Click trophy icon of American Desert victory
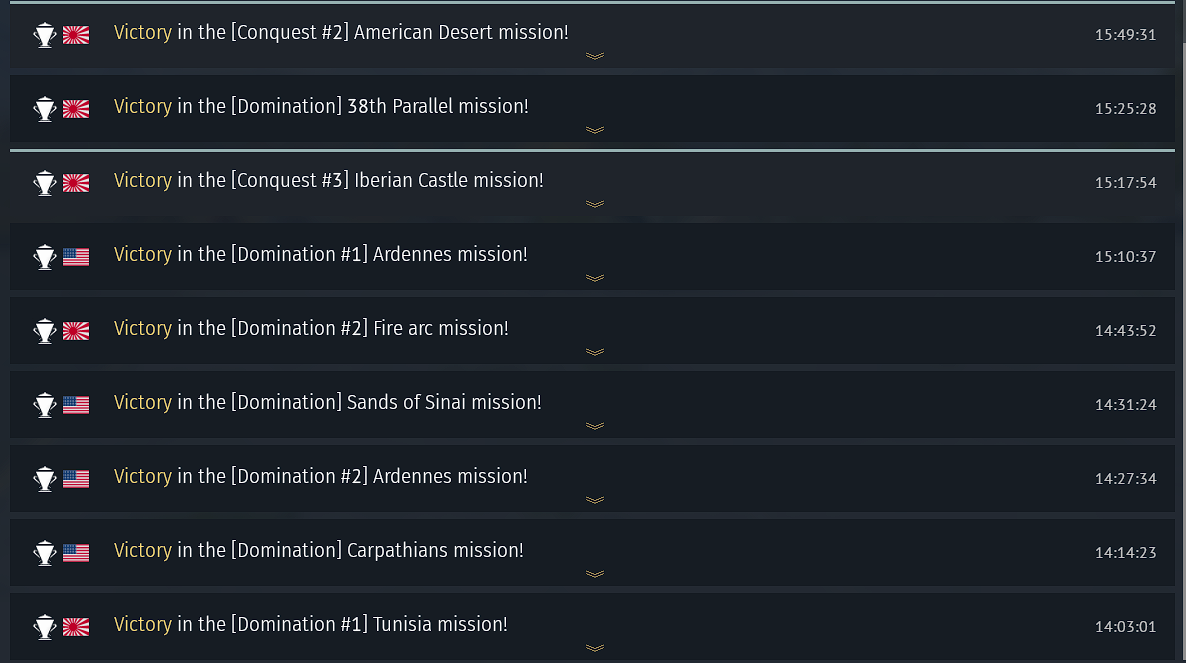Image resolution: width=1186 pixels, height=663 pixels. pyautogui.click(x=45, y=35)
